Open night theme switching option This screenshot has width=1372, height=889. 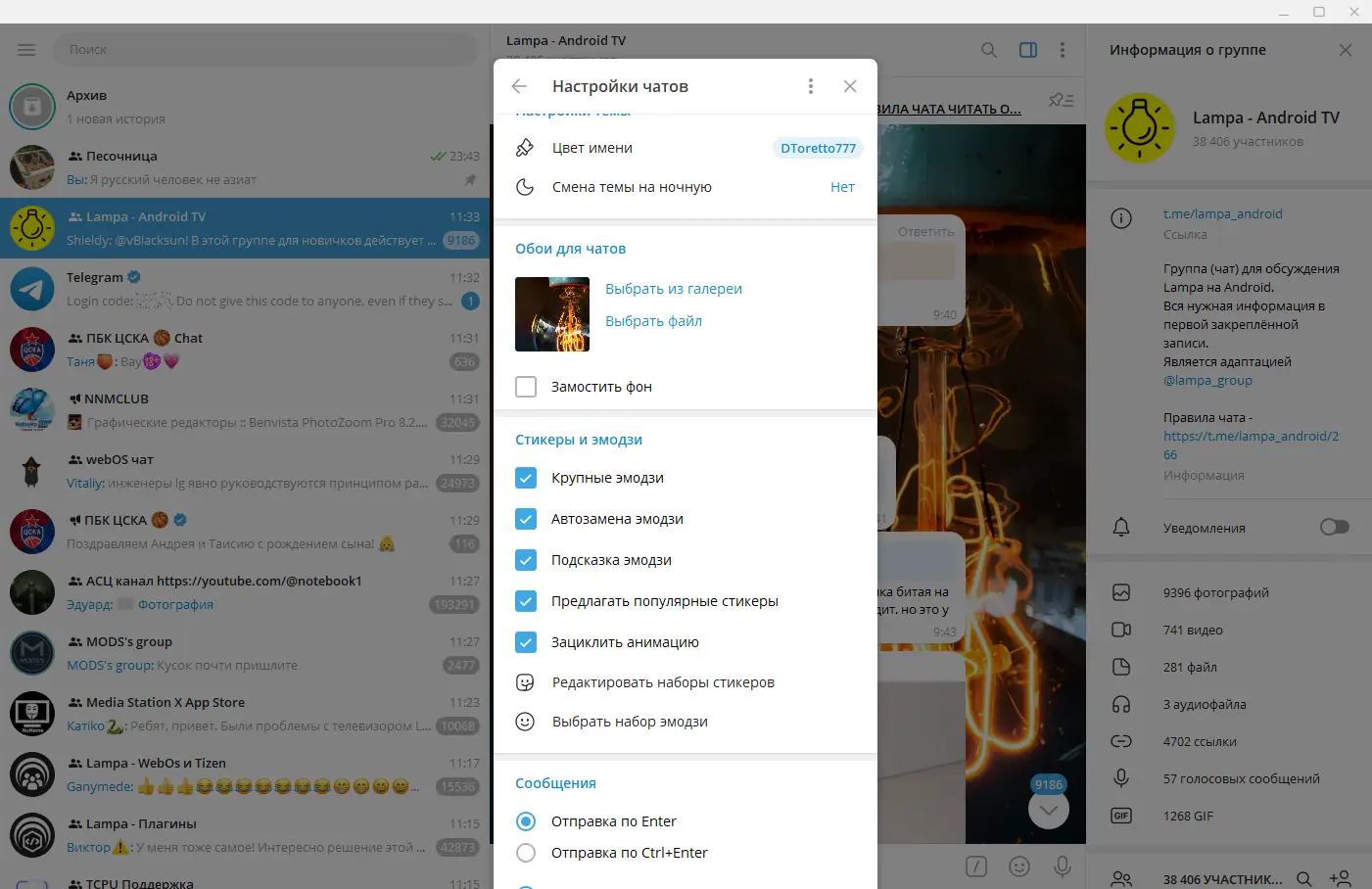click(x=686, y=187)
